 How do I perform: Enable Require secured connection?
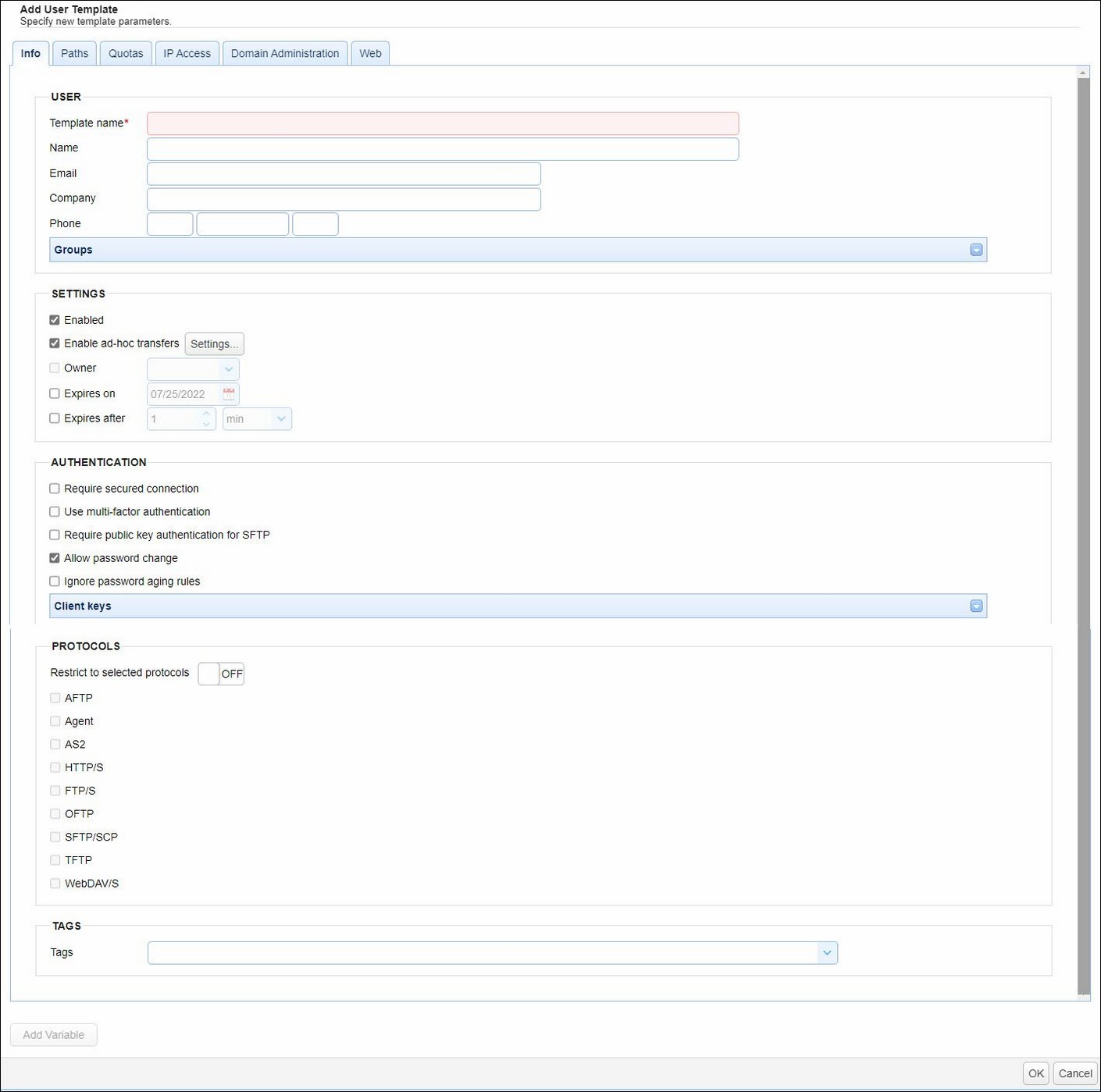[x=55, y=488]
